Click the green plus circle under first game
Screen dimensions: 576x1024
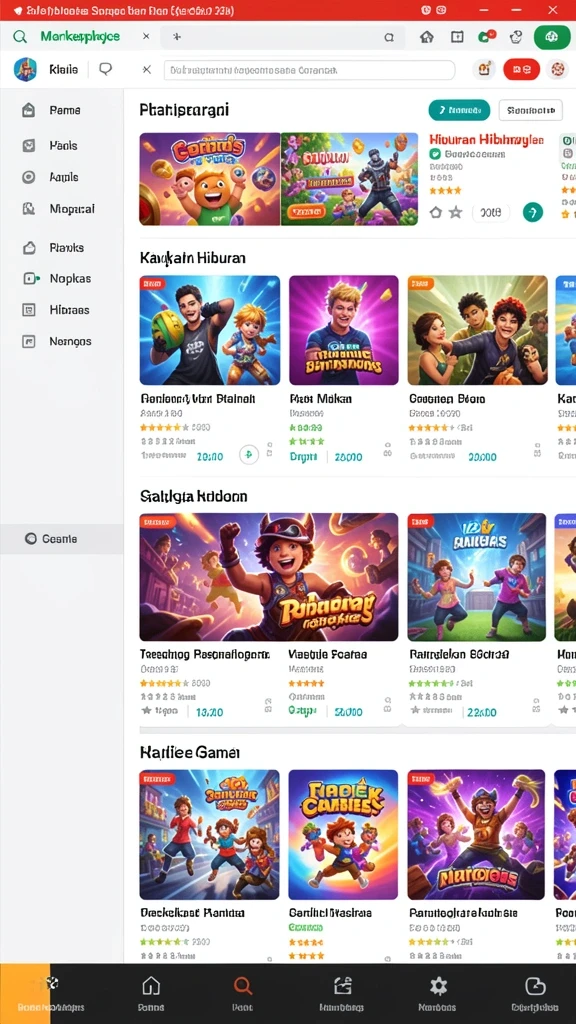pyautogui.click(x=249, y=455)
